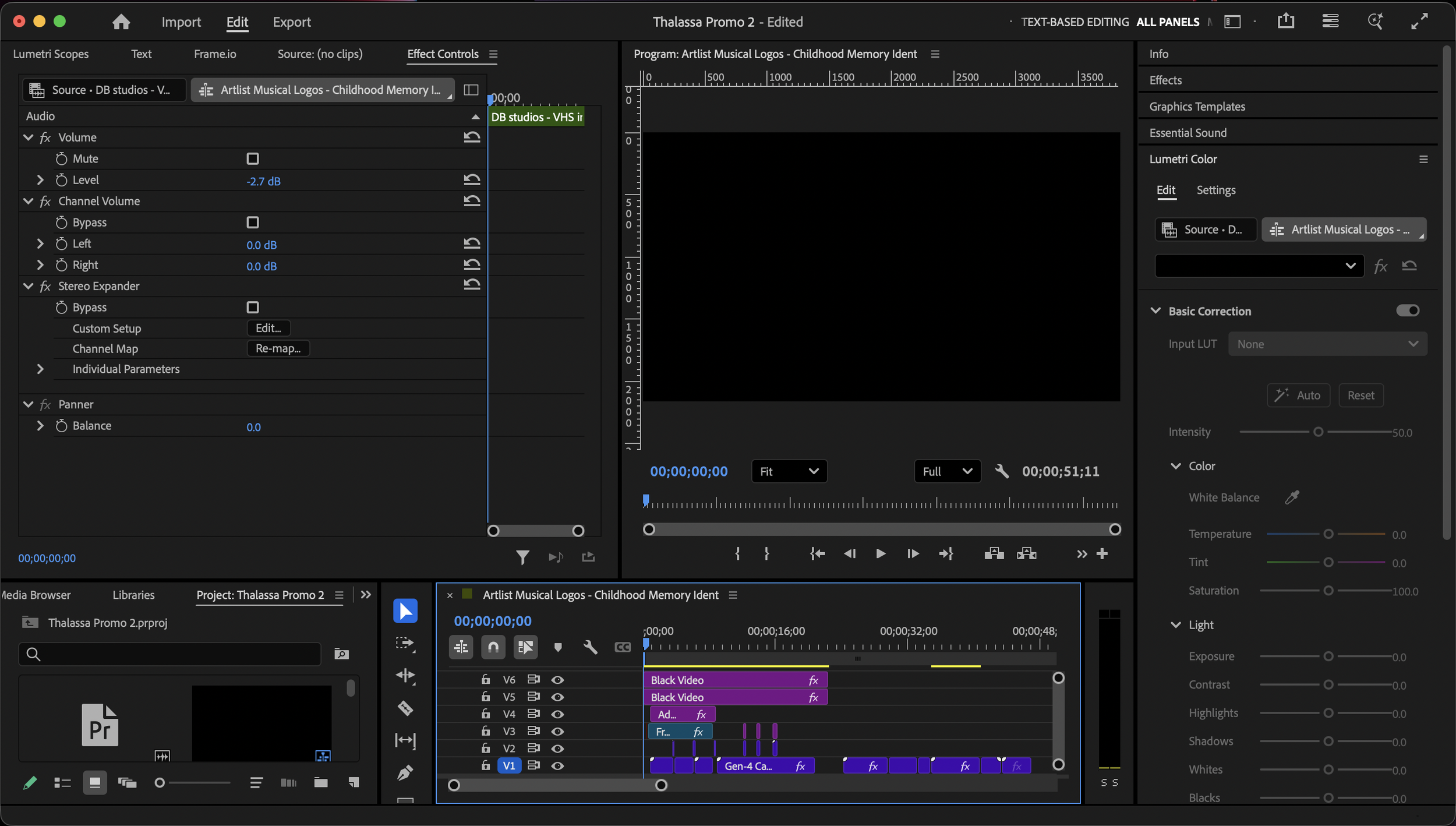1456x826 pixels.
Task: Open the Lumetri Scopes tab
Action: pyautogui.click(x=51, y=54)
